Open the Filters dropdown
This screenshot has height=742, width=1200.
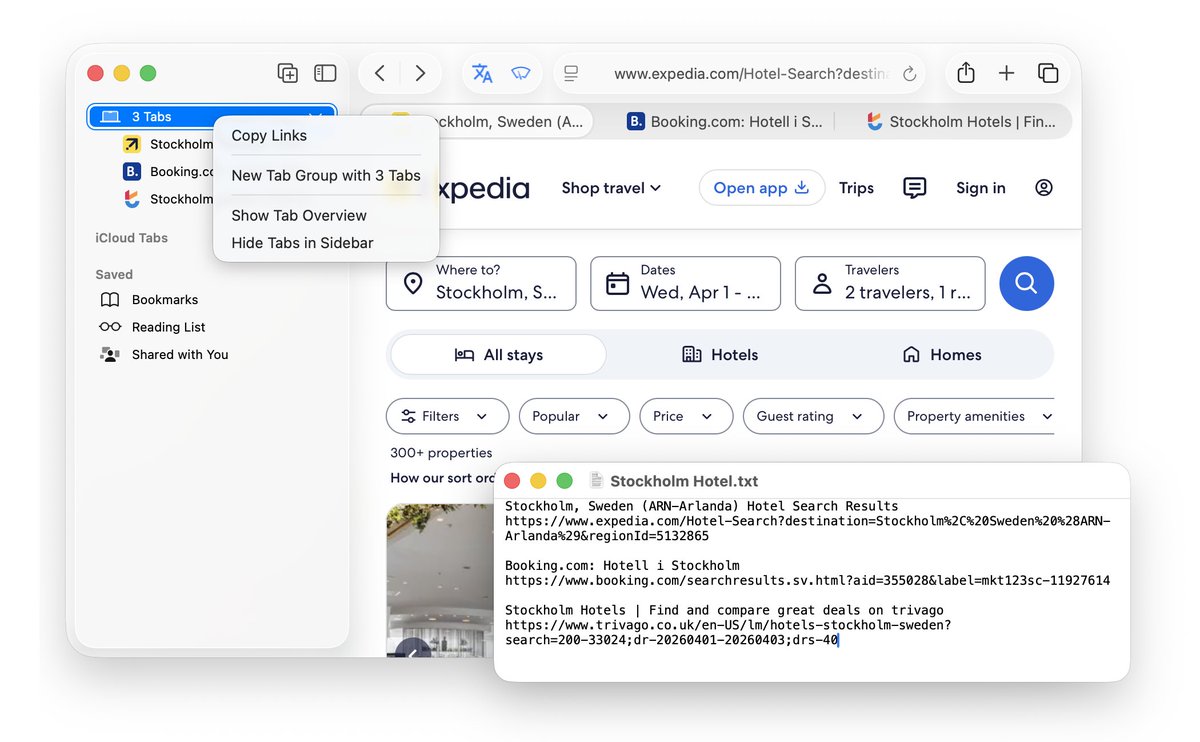point(448,416)
